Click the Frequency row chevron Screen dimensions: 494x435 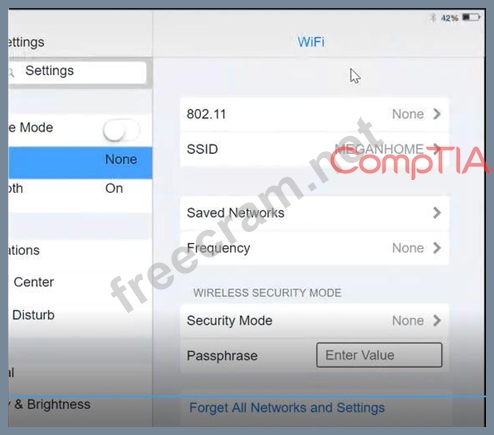(x=437, y=248)
